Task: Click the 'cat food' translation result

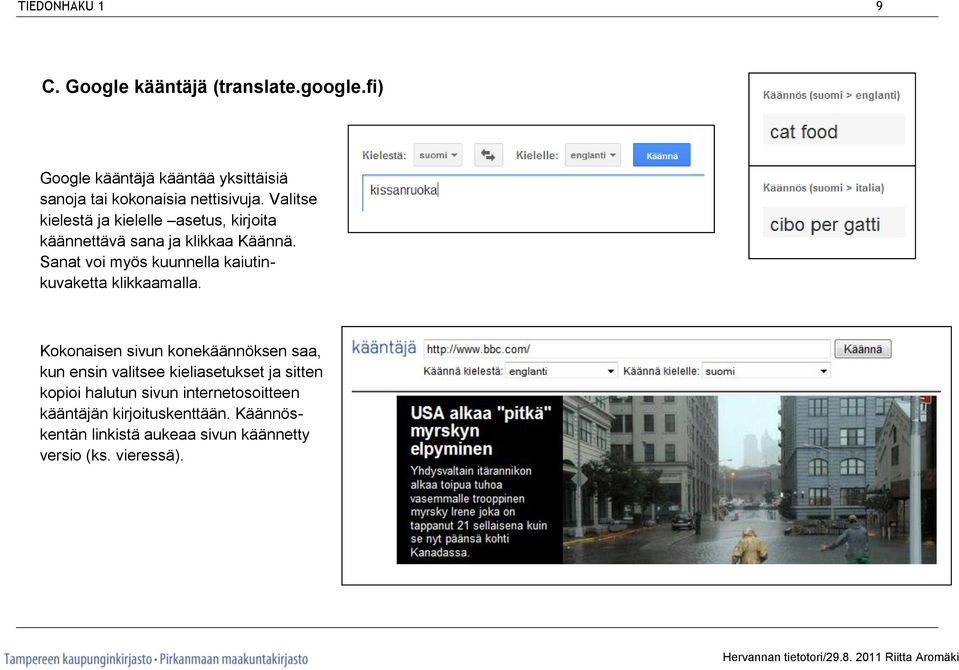Action: [x=804, y=132]
